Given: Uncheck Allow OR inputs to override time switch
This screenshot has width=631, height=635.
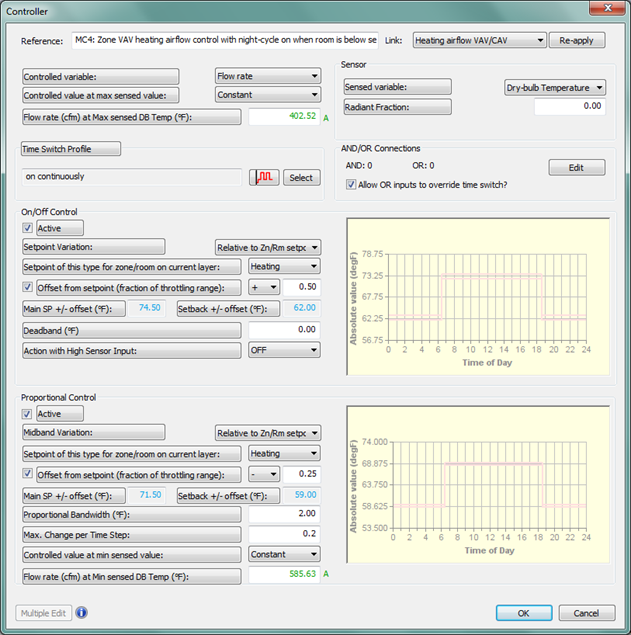Looking at the screenshot, I should click(x=350, y=183).
